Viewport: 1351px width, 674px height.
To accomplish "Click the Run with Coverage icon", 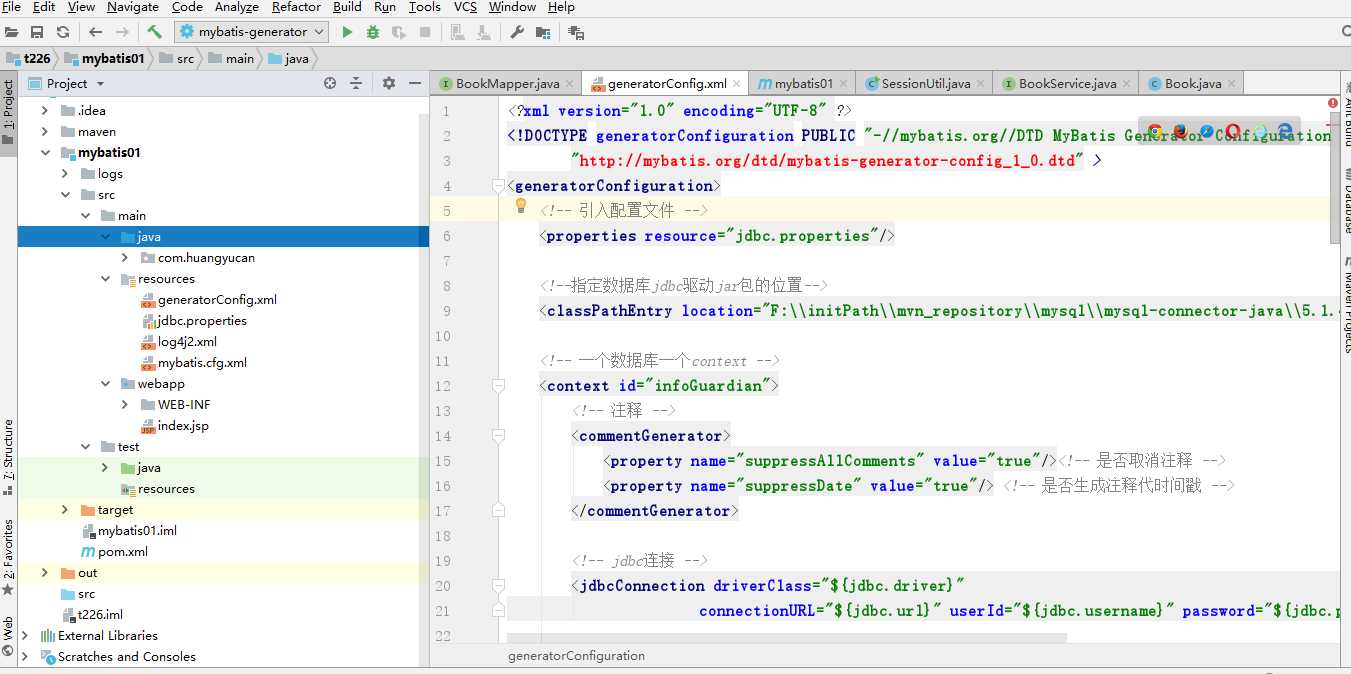I will [x=399, y=32].
